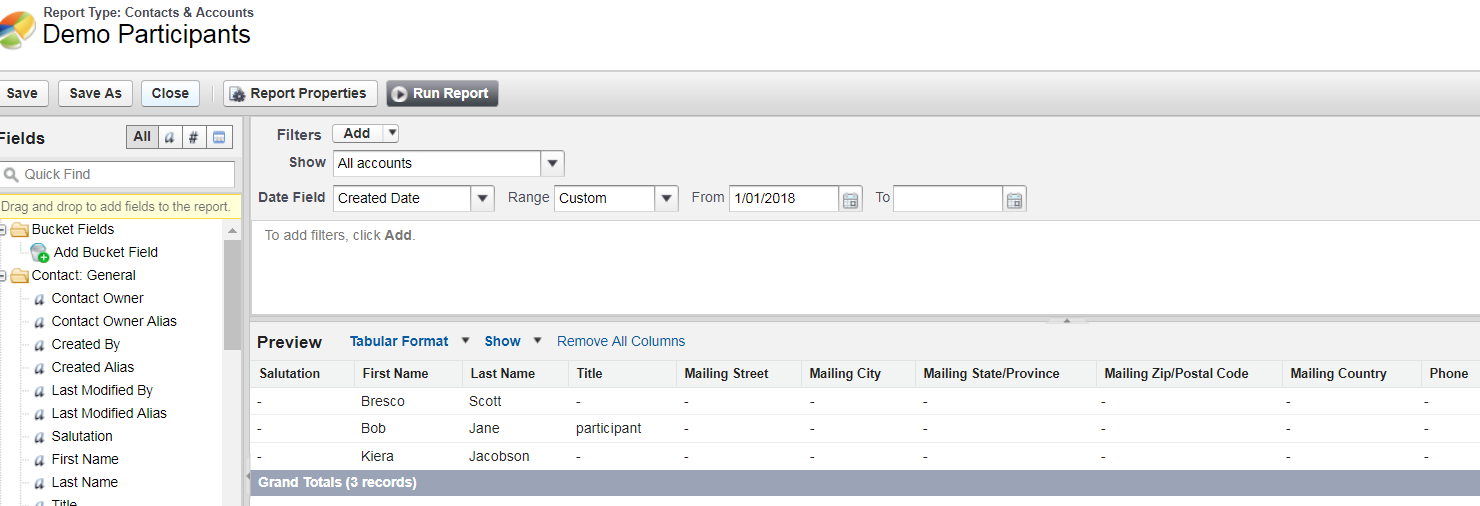
Task: Run the report
Action: pyautogui.click(x=442, y=93)
